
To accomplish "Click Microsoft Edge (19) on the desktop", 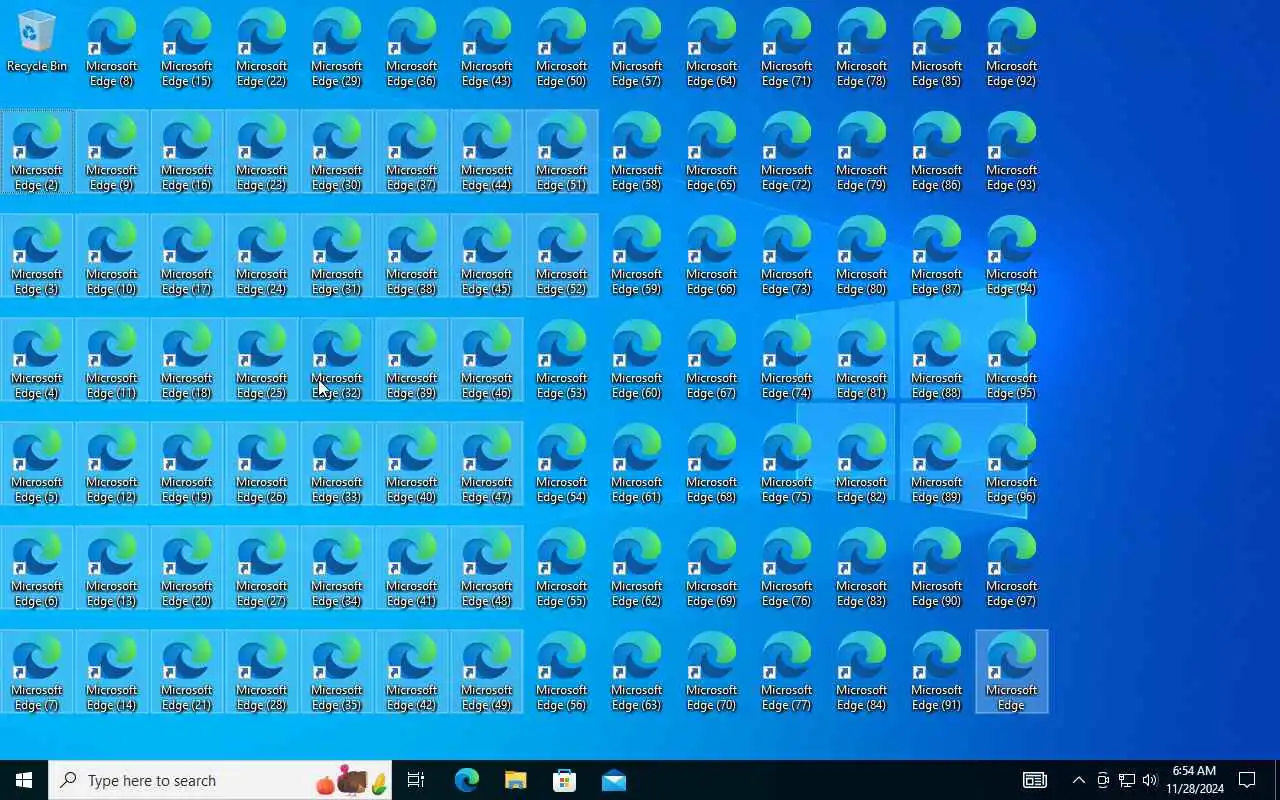I will coord(187,464).
